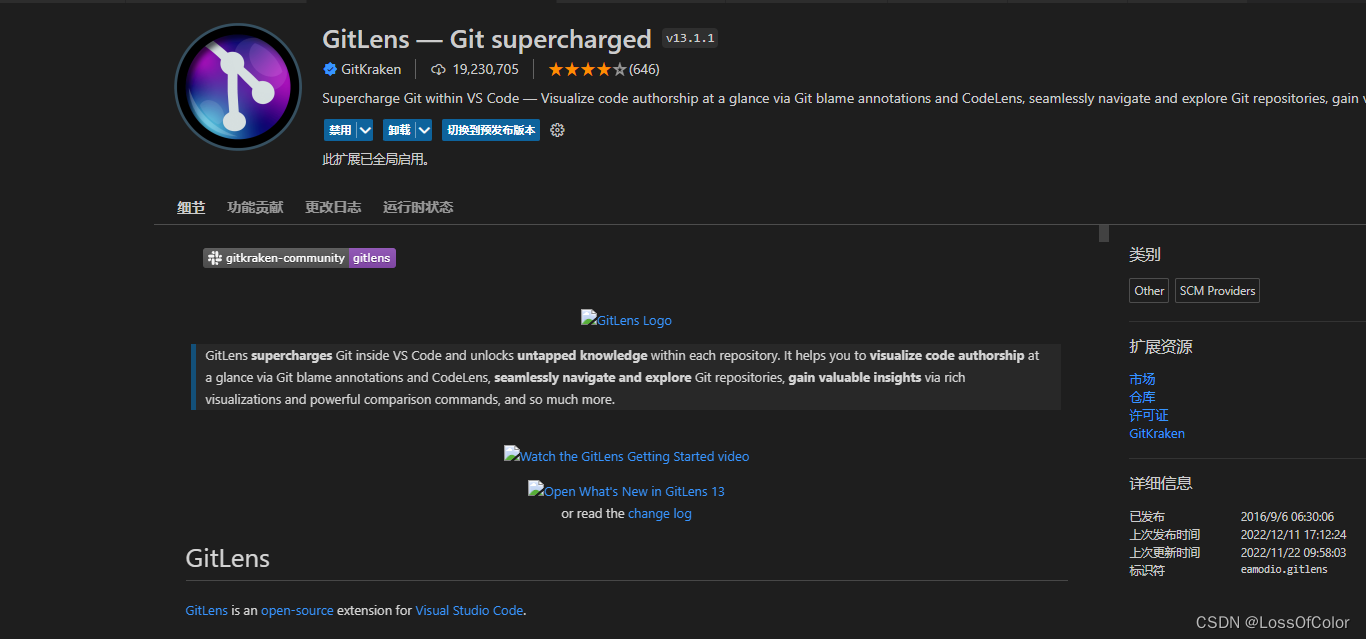Open the GitKraken publisher link
This screenshot has height=639, width=1366.
(371, 69)
